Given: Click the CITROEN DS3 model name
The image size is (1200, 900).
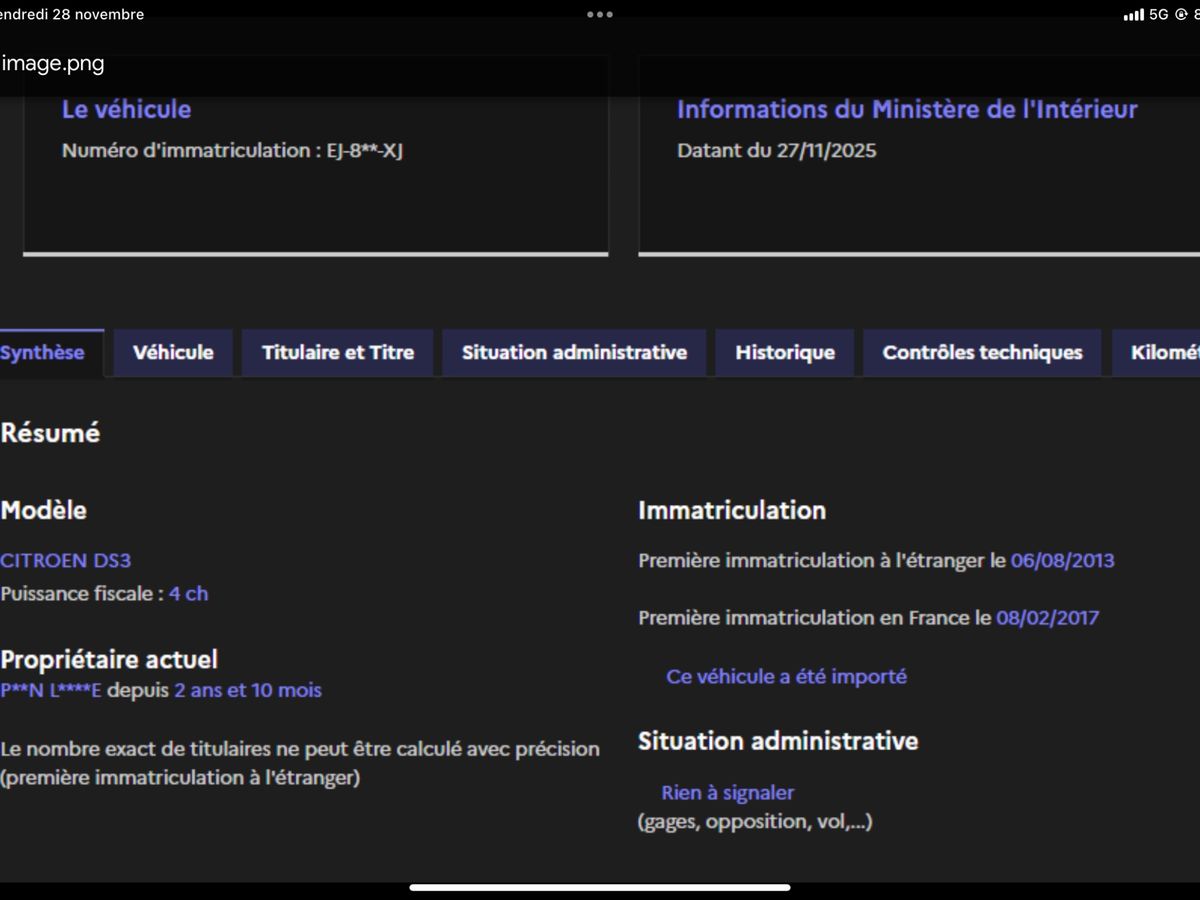Looking at the screenshot, I should click(66, 561).
